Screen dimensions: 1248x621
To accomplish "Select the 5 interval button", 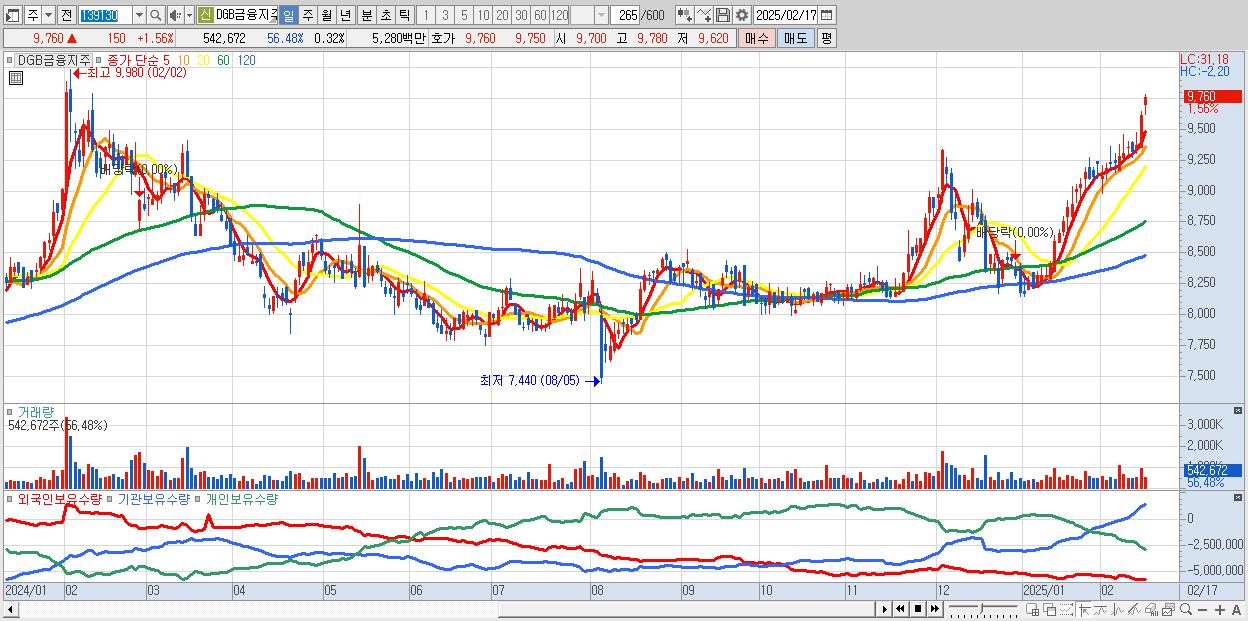I will pos(464,15).
